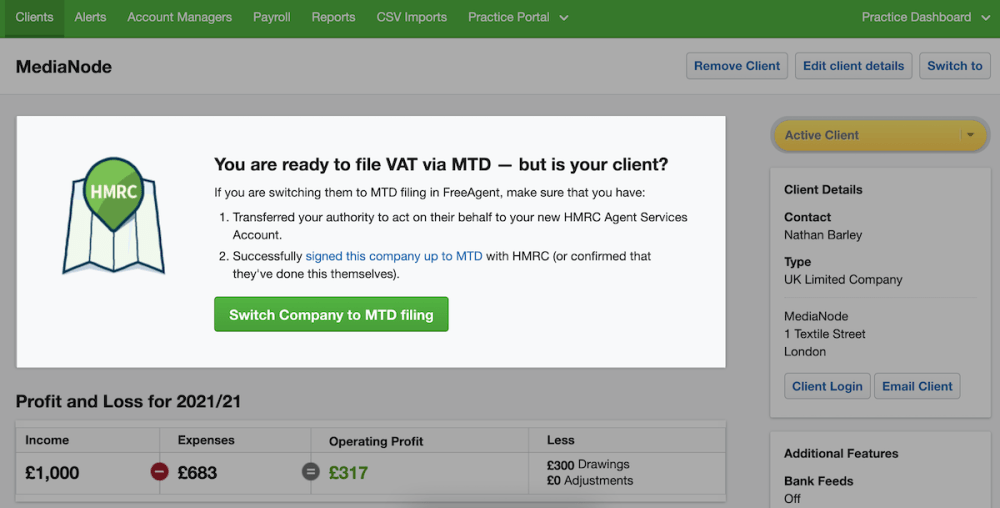Click the grey equals icon beside Operating Profit
Screen dimensions: 1000x508
tap(311, 472)
